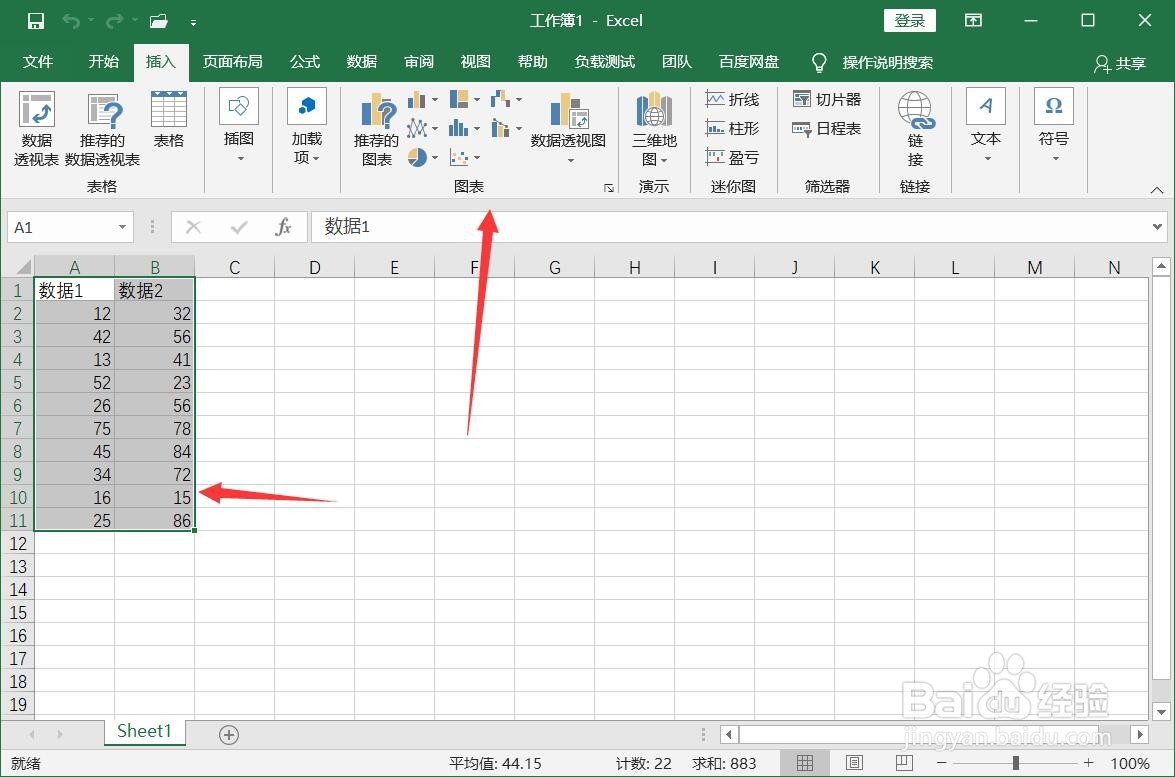Switch to Page Layout view
Viewport: 1175px width, 777px height.
tap(854, 764)
